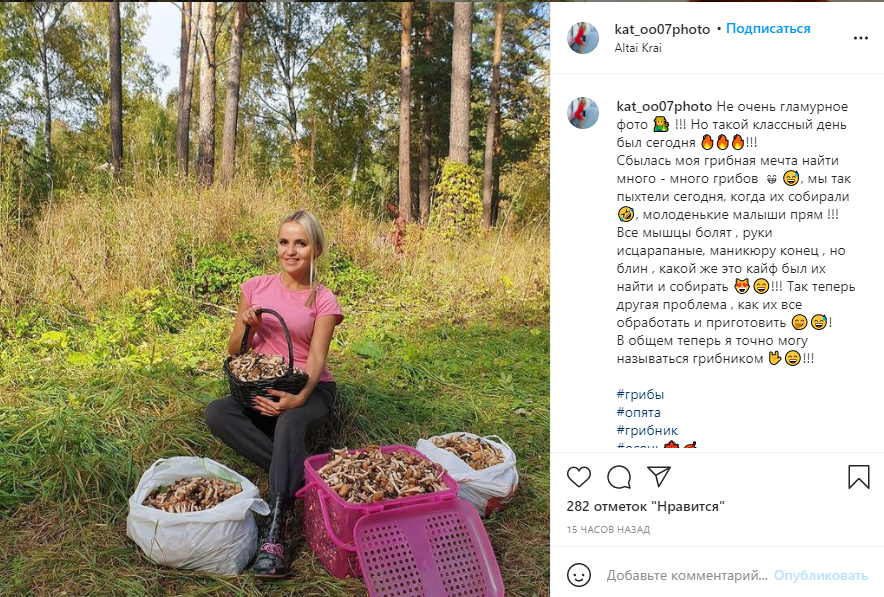Viewport: 884px width, 597px height.
Task: Share post with paper plane icon
Action: coord(658,476)
